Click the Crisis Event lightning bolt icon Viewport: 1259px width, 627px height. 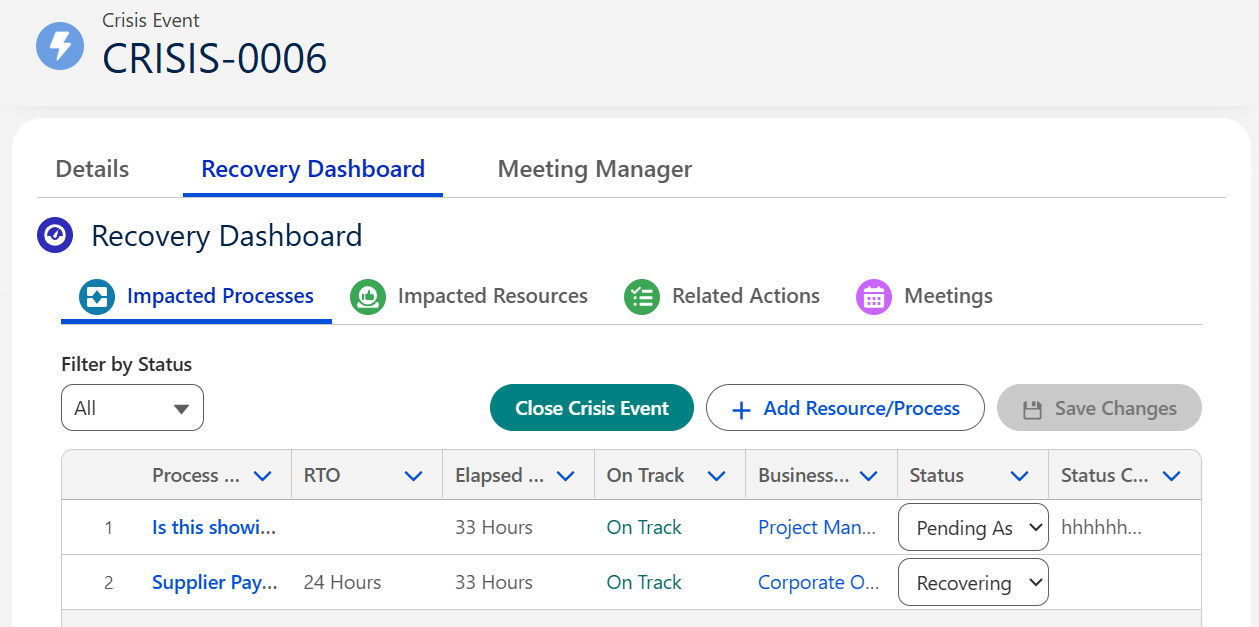pos(60,45)
